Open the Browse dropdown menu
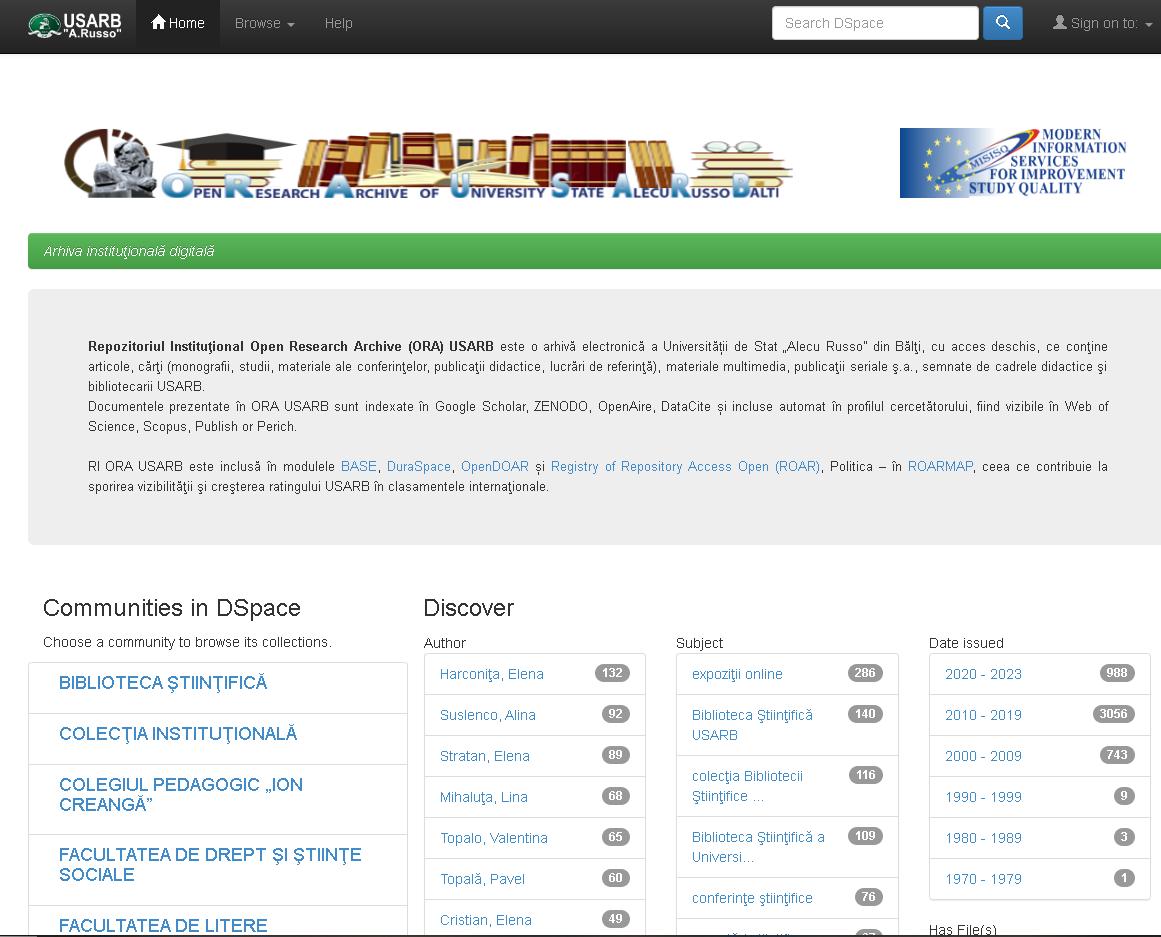 click(x=264, y=24)
